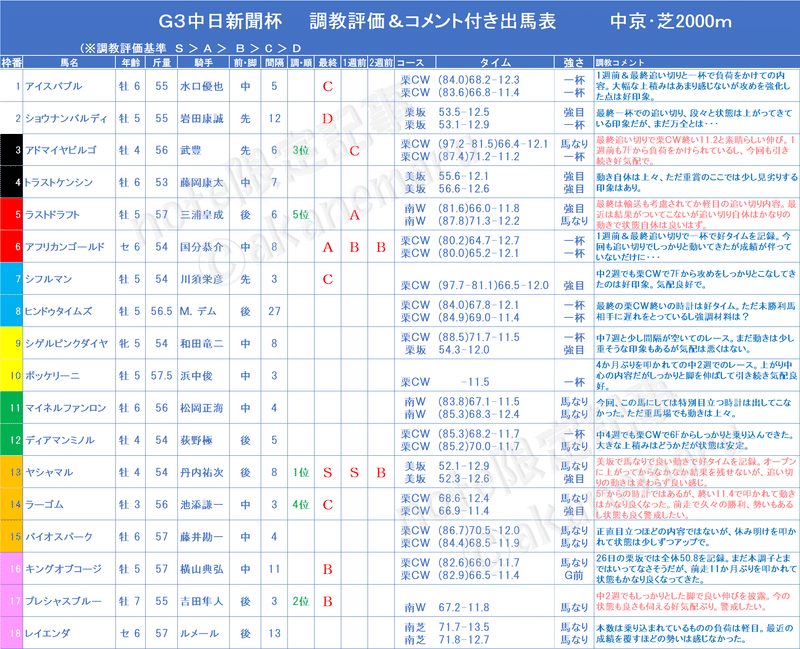The width and height of the screenshot is (800, 649).
Task: Click the weight value 56.5
Action: pyautogui.click(x=162, y=311)
